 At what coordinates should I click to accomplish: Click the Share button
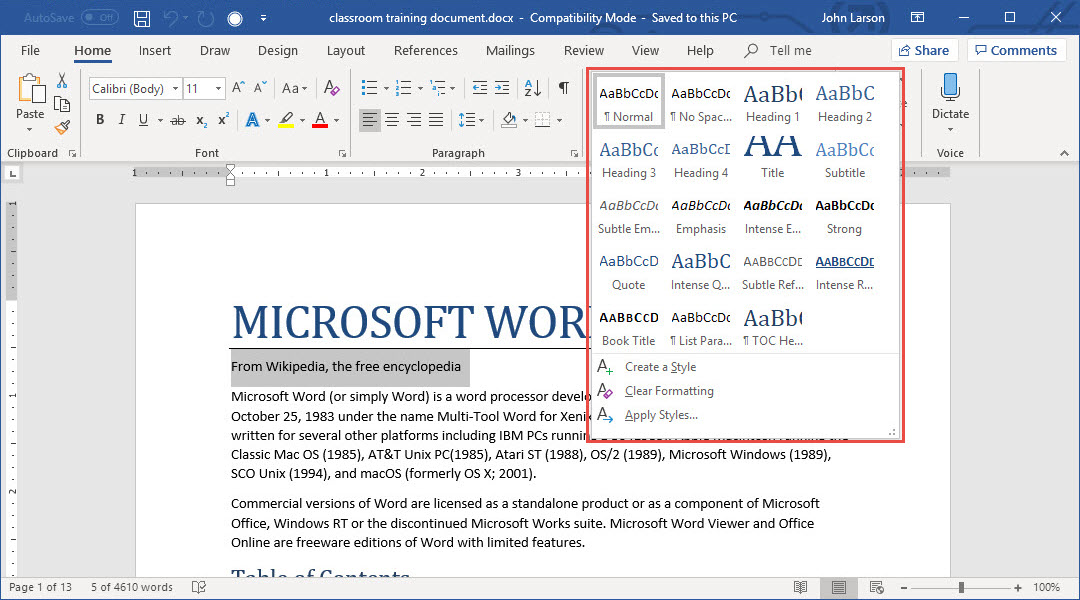(924, 50)
